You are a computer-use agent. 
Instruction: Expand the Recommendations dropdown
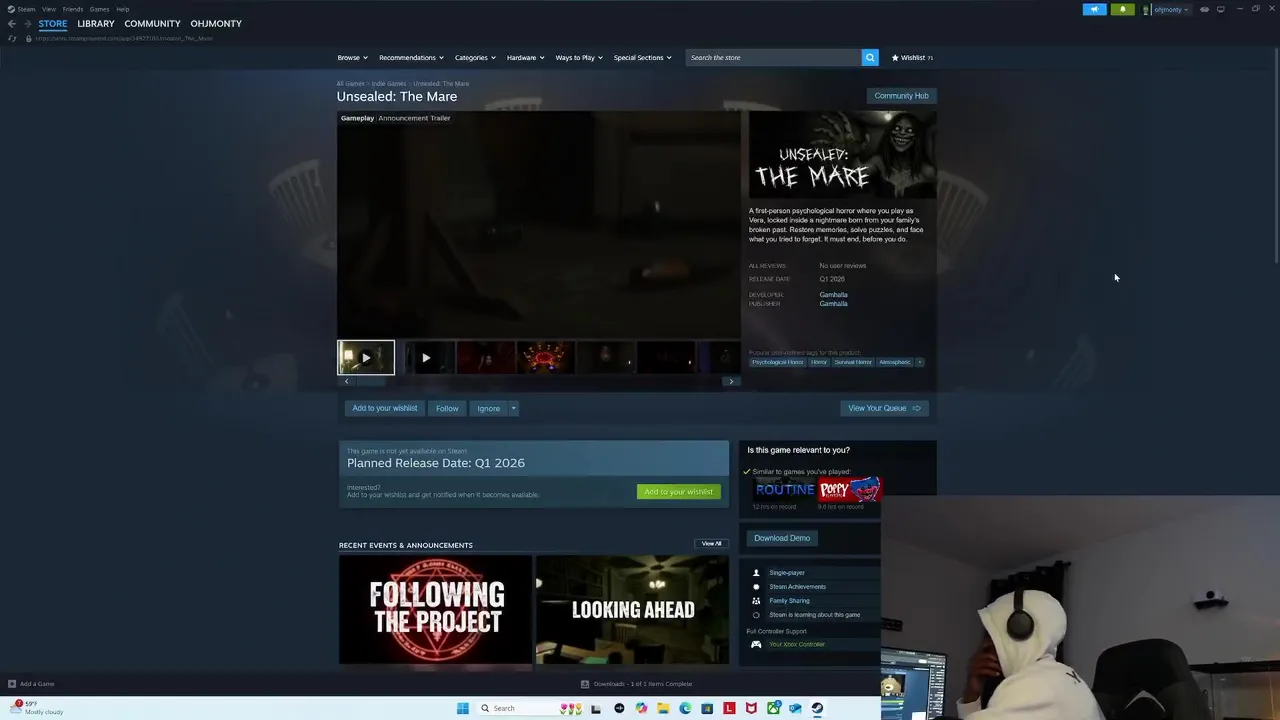click(x=411, y=57)
